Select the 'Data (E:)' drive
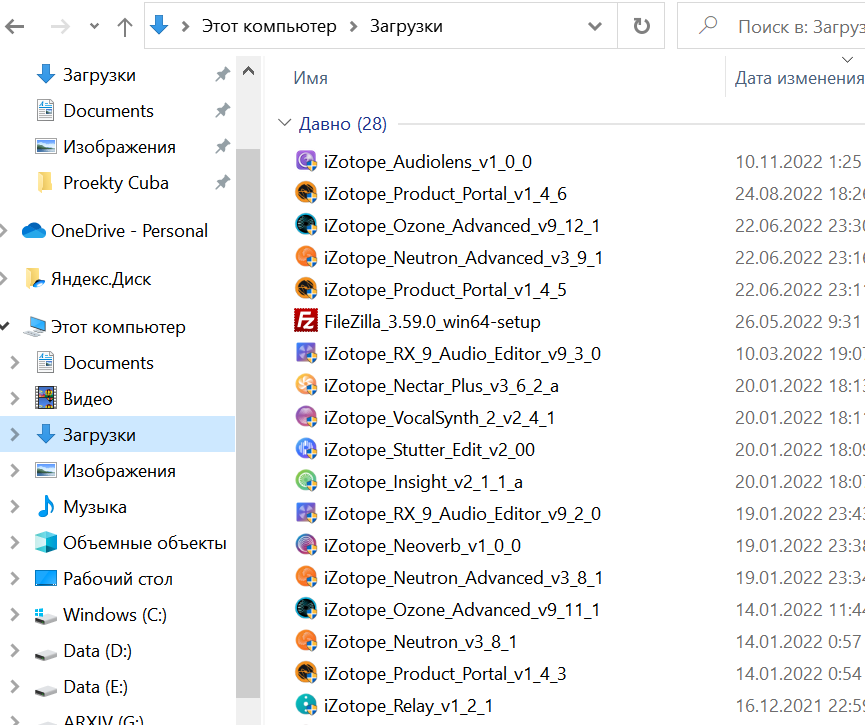865x725 pixels. click(95, 687)
